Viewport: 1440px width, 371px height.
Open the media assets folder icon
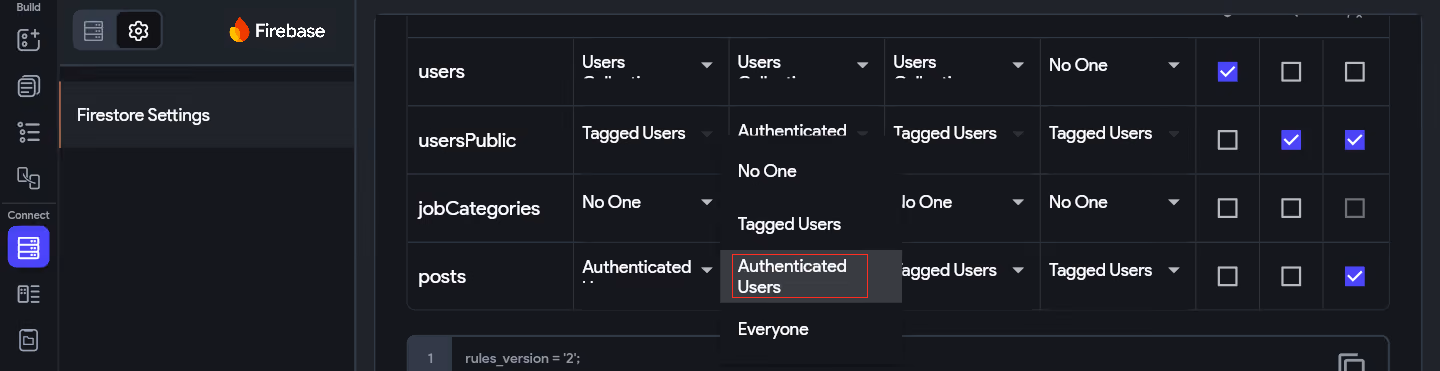(x=28, y=340)
